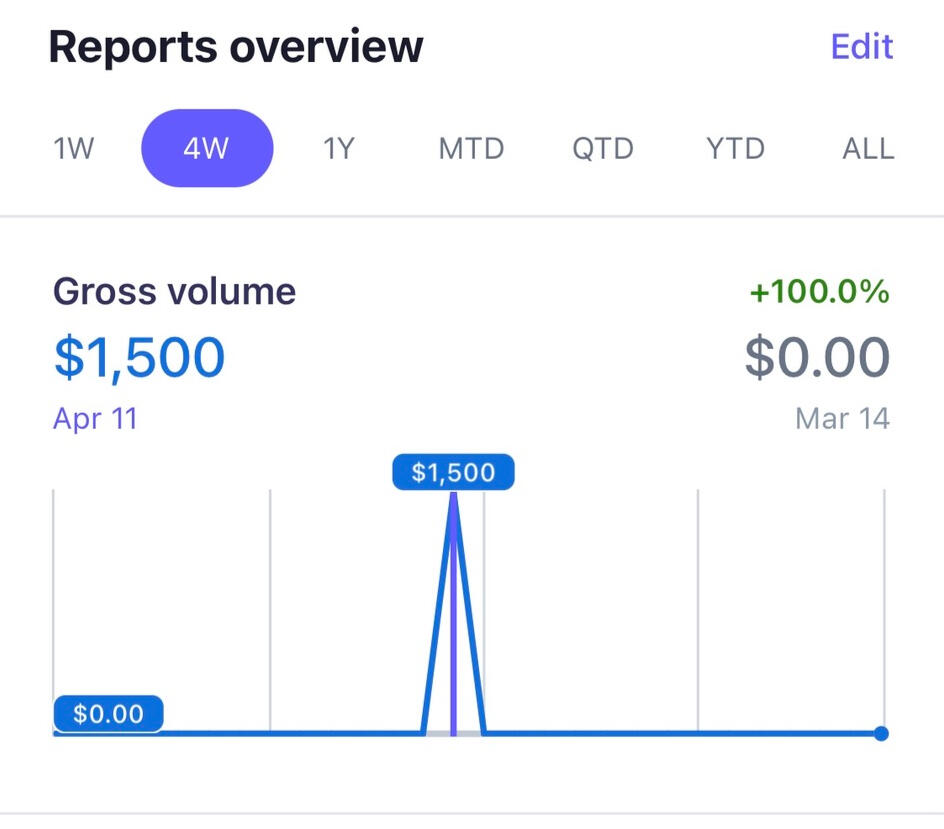Click the Reports overview heading
Viewport: 944px width, 829px height.
click(236, 47)
